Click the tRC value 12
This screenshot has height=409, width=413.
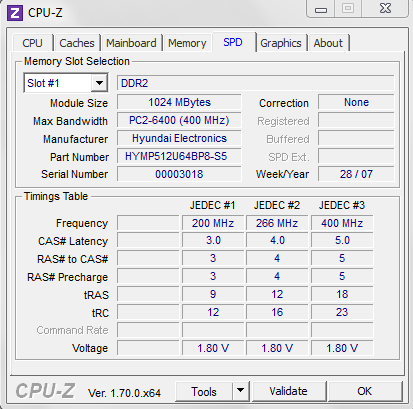tap(213, 312)
